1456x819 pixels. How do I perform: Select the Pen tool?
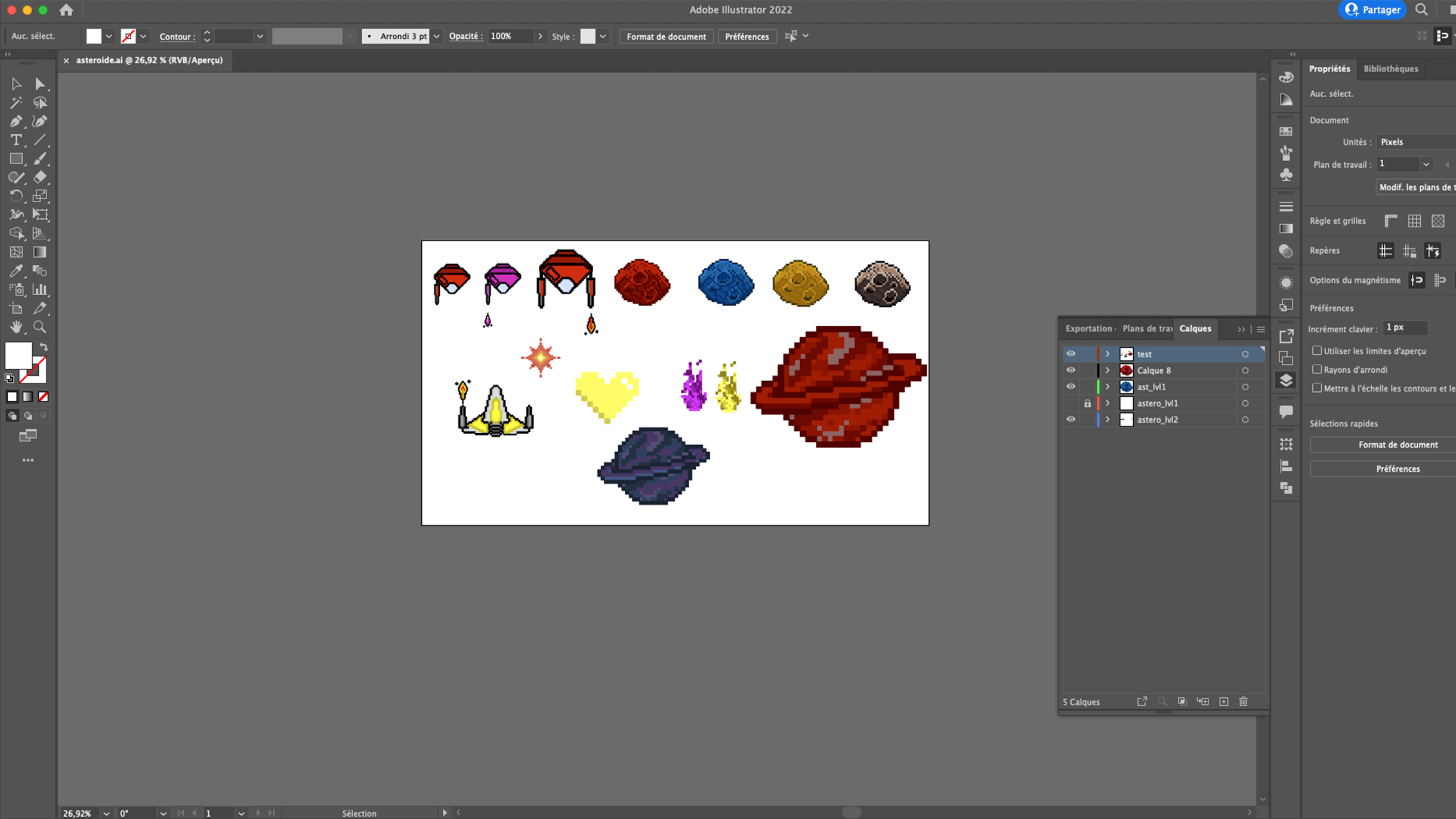click(x=16, y=122)
